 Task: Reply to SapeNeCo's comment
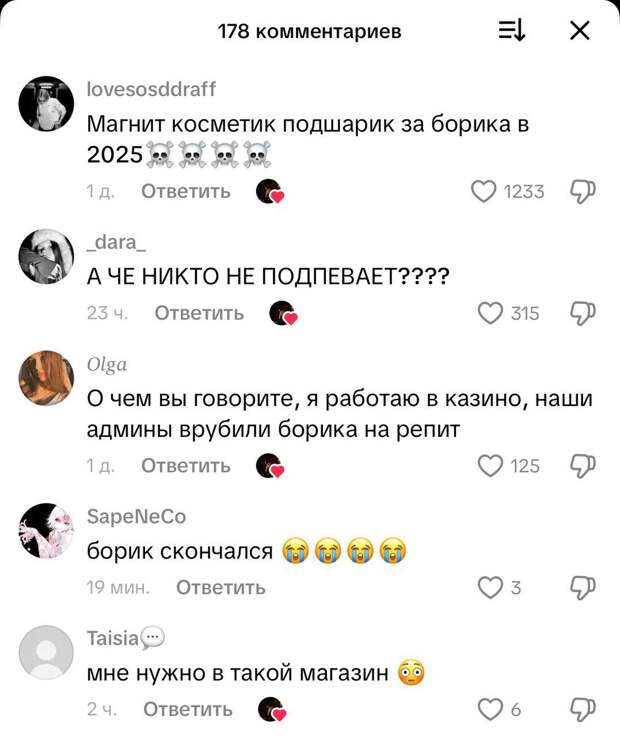(221, 588)
